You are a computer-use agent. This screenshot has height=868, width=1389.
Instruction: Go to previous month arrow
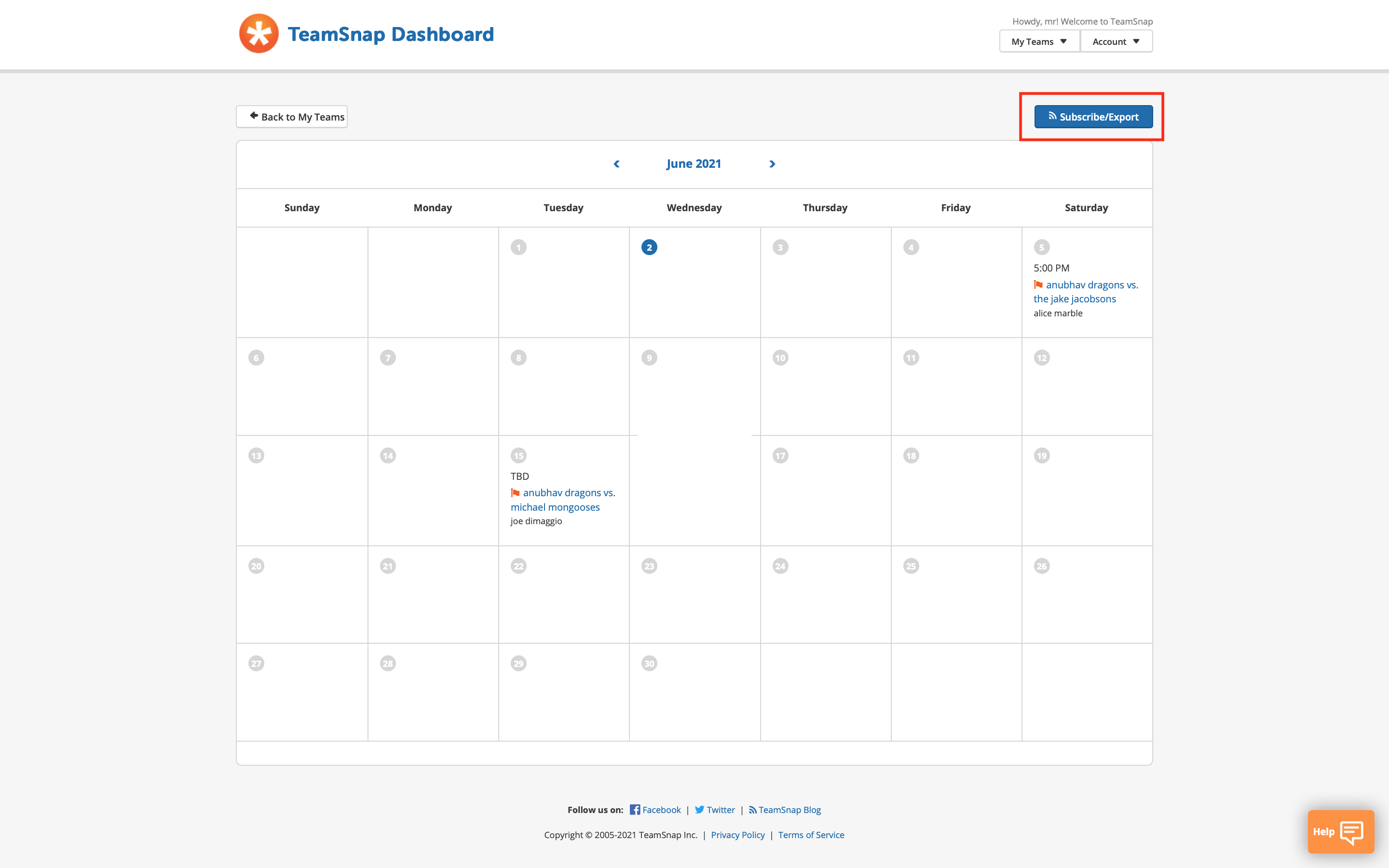616,164
